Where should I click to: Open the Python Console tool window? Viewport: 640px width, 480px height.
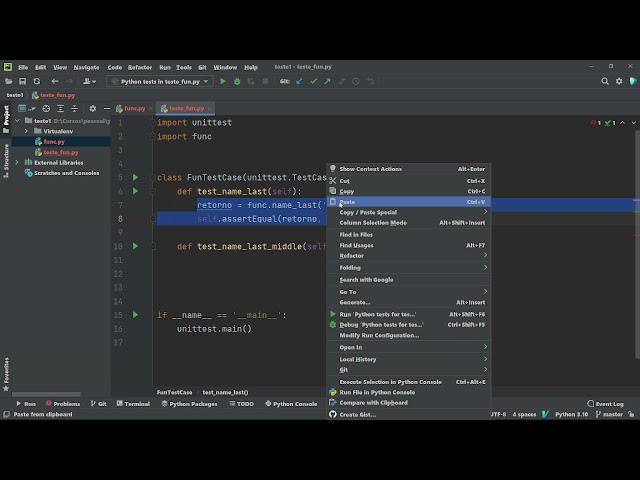(291, 404)
